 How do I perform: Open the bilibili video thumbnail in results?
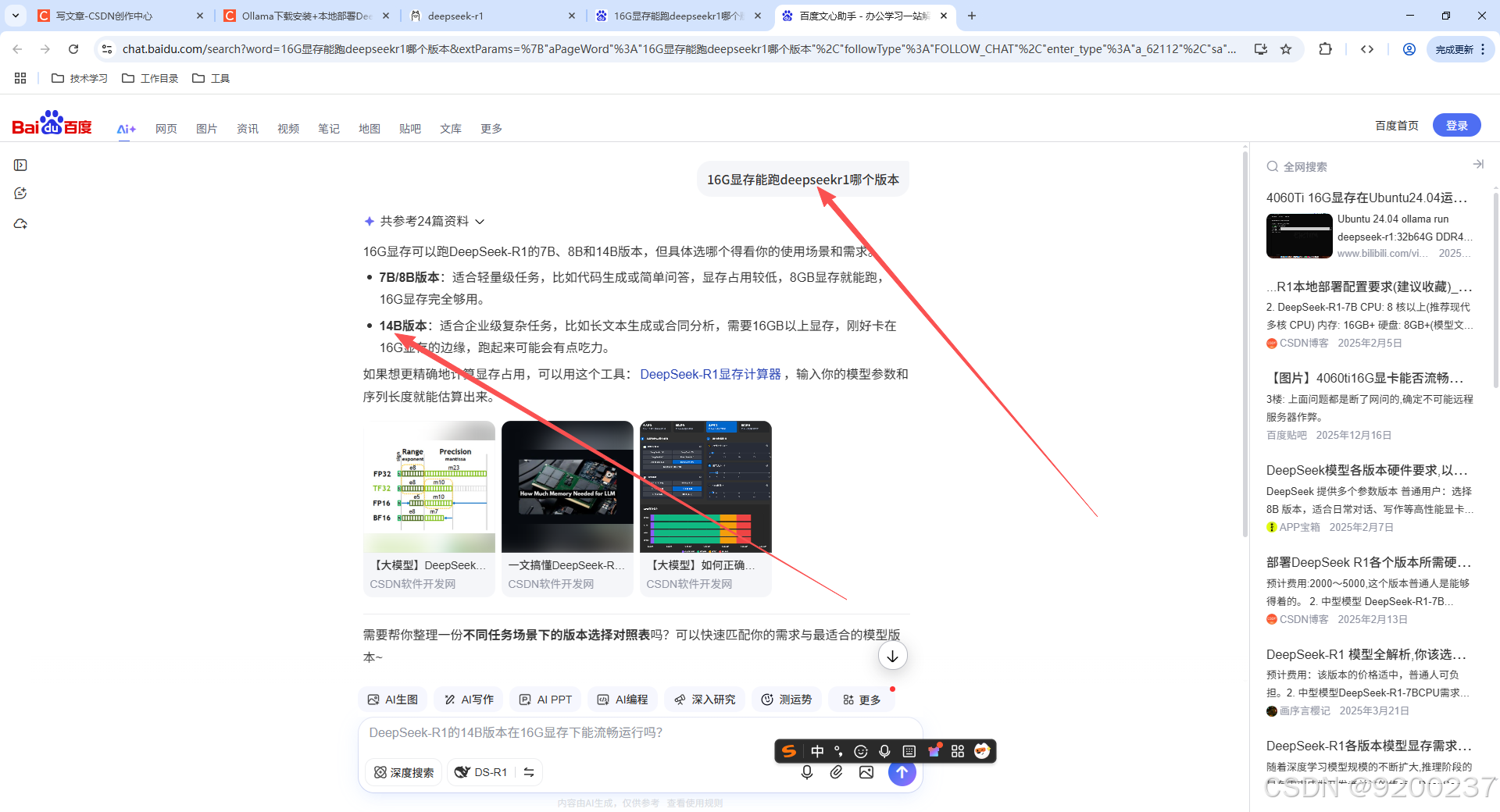(x=1299, y=236)
